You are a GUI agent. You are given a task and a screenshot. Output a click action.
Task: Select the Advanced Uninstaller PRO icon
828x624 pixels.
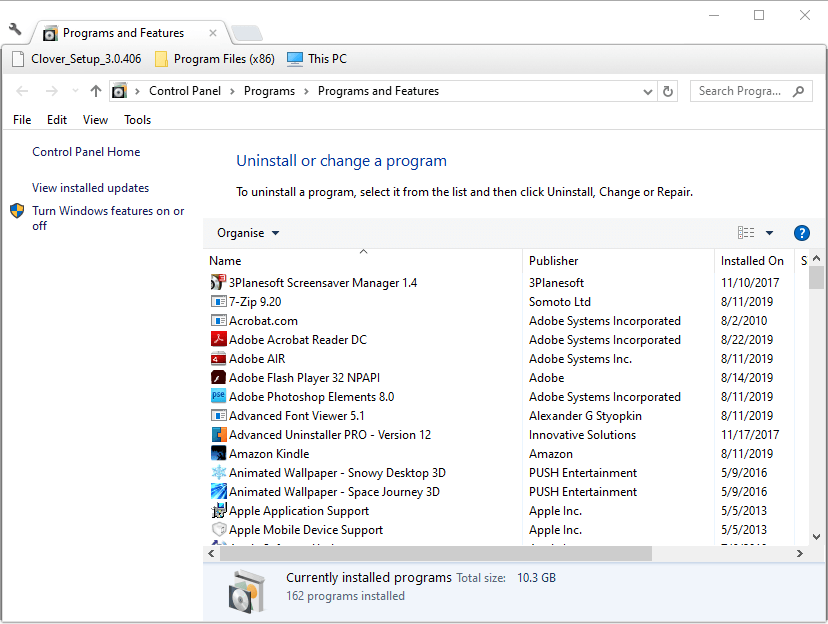218,434
